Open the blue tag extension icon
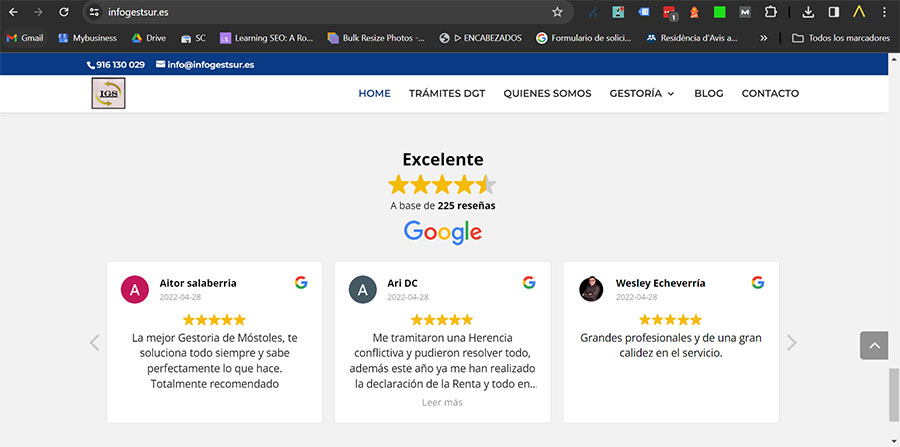The image size is (900, 447). (643, 12)
